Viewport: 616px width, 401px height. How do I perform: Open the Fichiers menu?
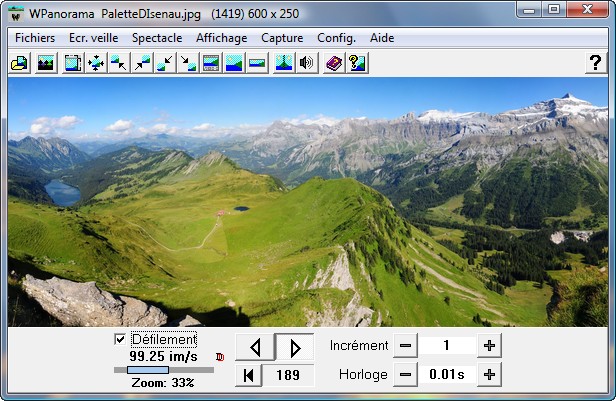(x=35, y=38)
